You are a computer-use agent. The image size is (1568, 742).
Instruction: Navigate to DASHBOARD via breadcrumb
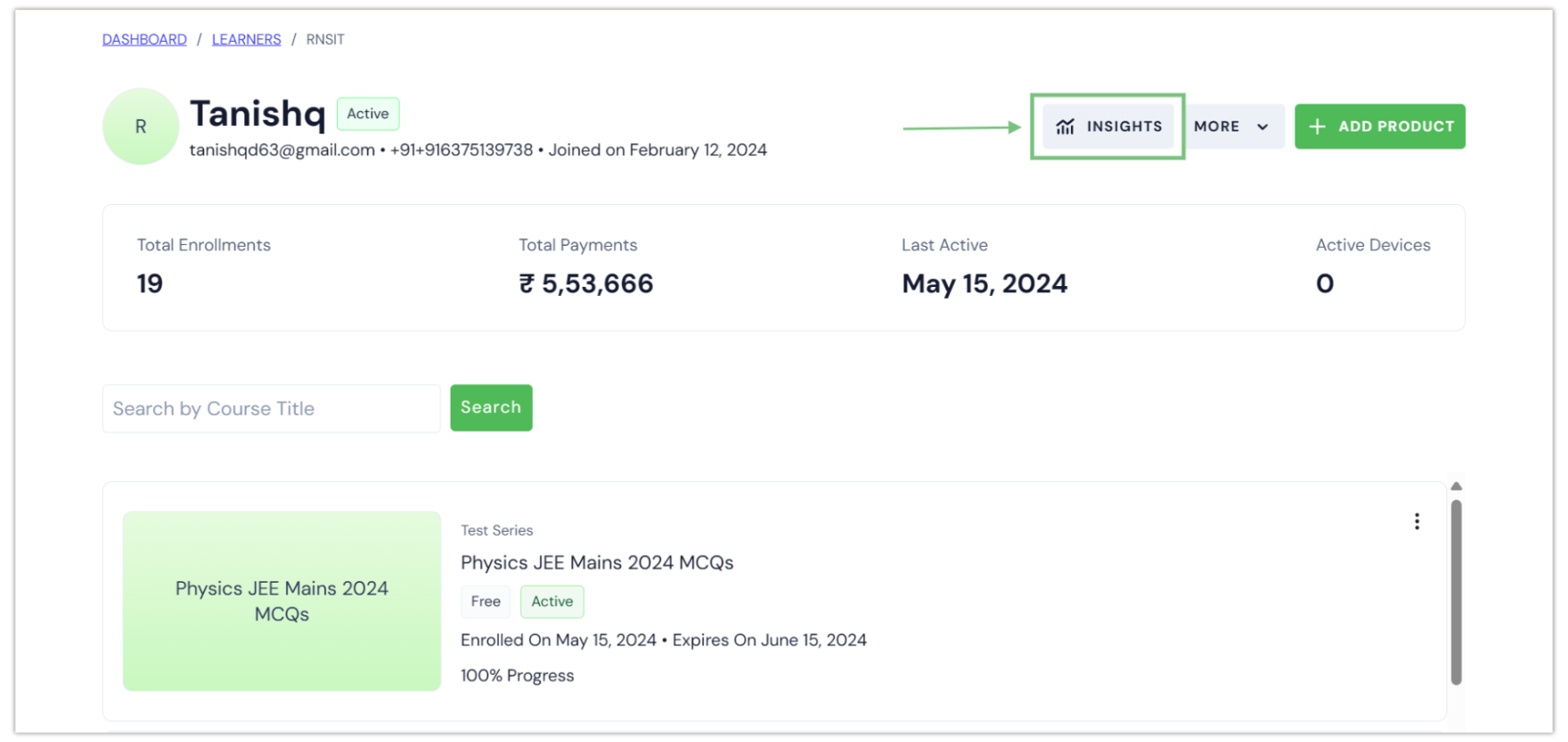(144, 38)
